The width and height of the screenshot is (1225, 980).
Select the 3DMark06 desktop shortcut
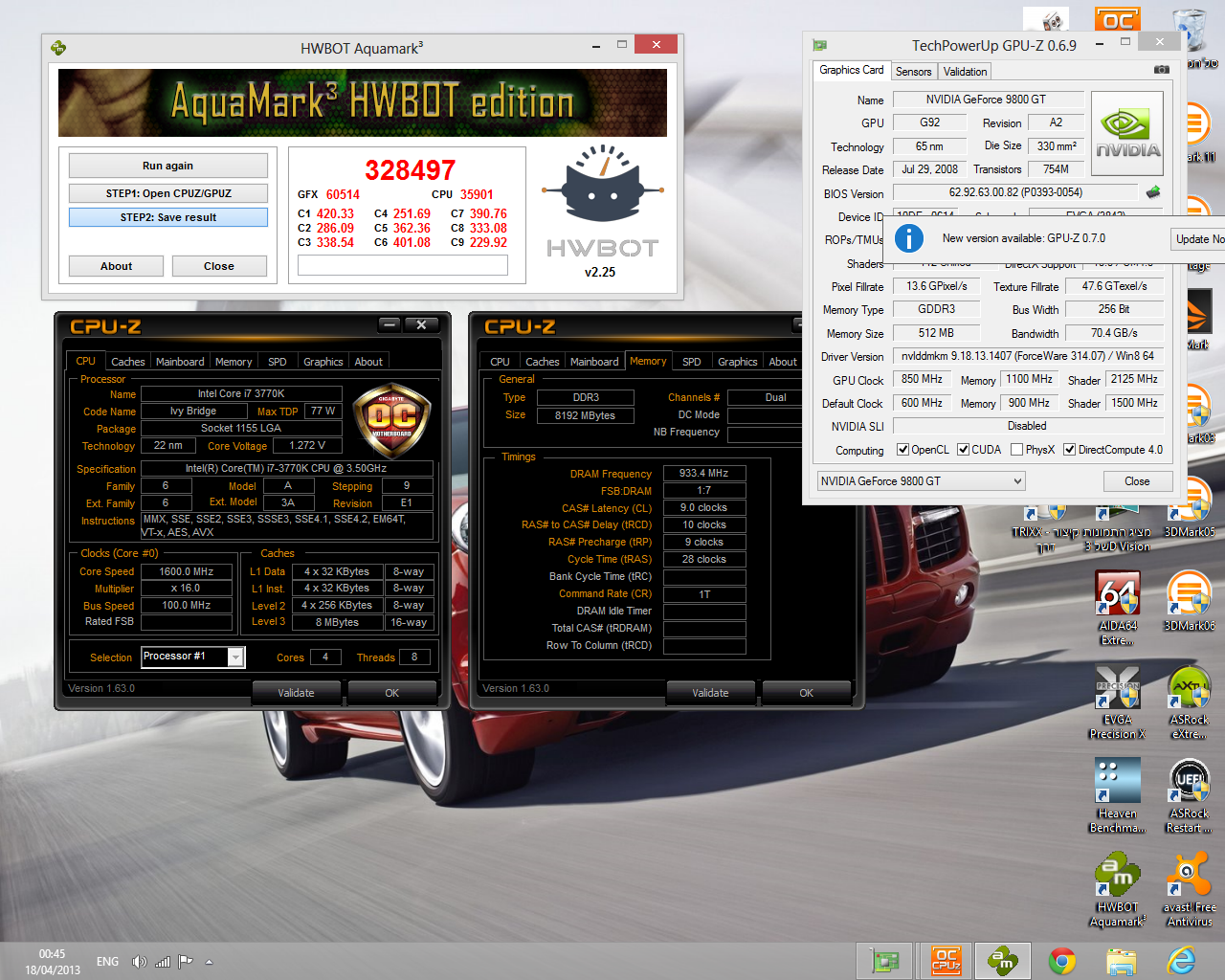tap(1190, 600)
